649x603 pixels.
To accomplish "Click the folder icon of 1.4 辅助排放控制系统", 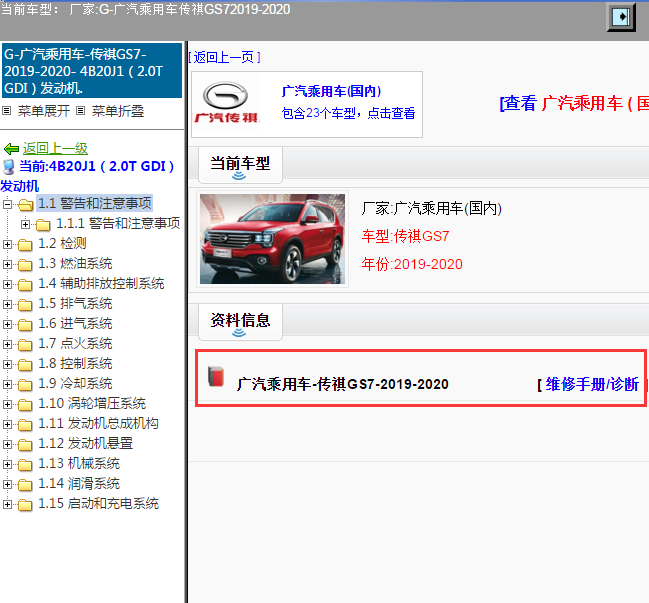I will pos(25,285).
